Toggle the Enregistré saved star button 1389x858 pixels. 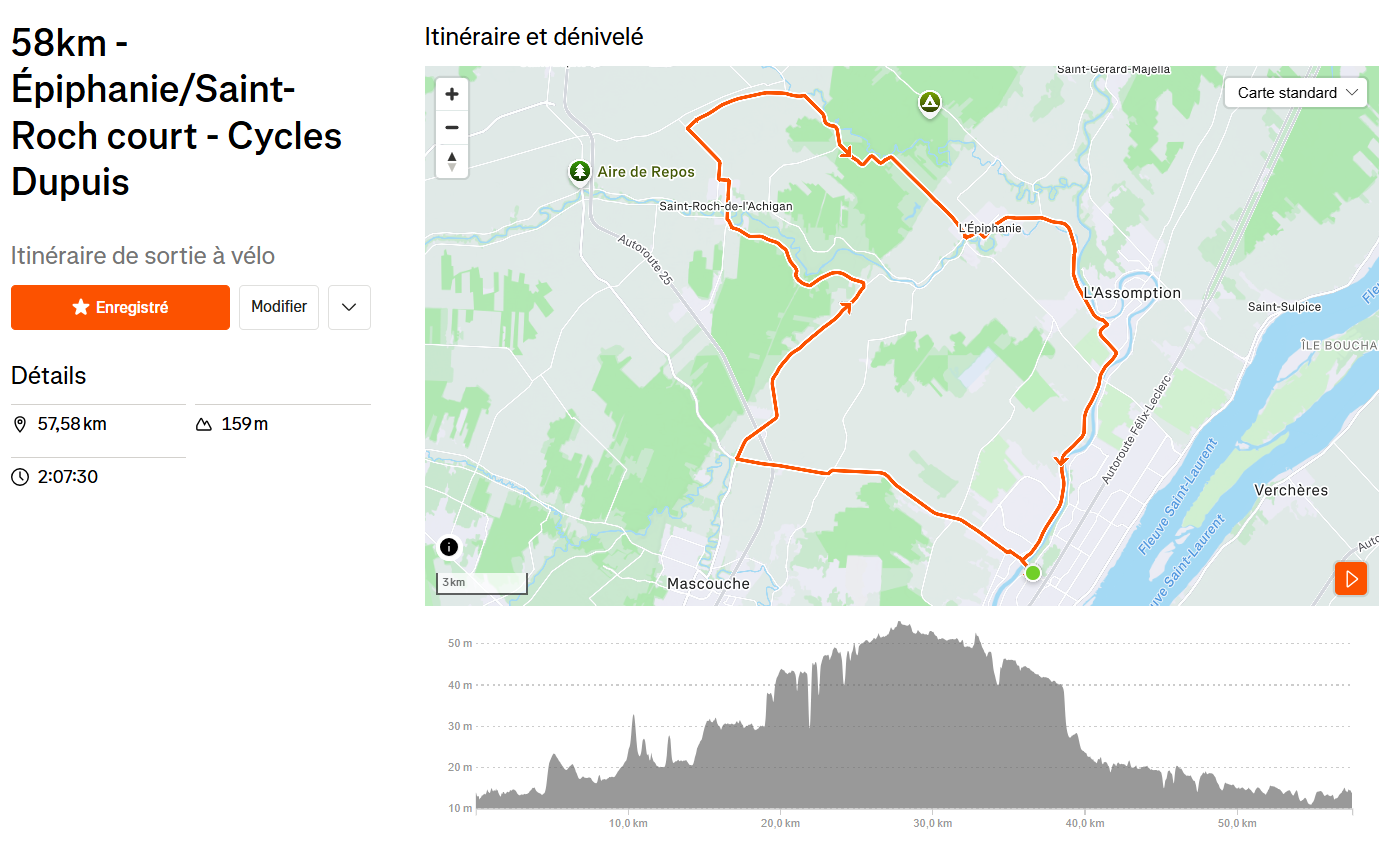click(120, 308)
